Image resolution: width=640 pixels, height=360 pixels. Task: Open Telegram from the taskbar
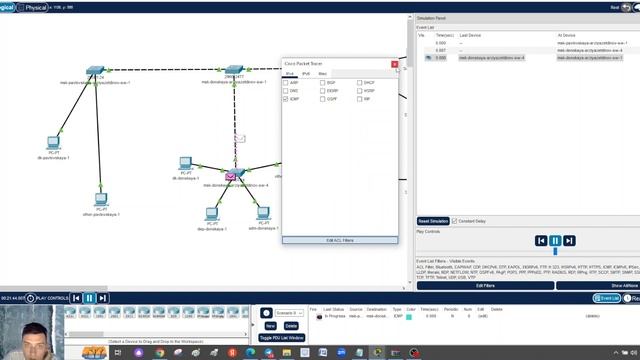[x=268, y=353]
